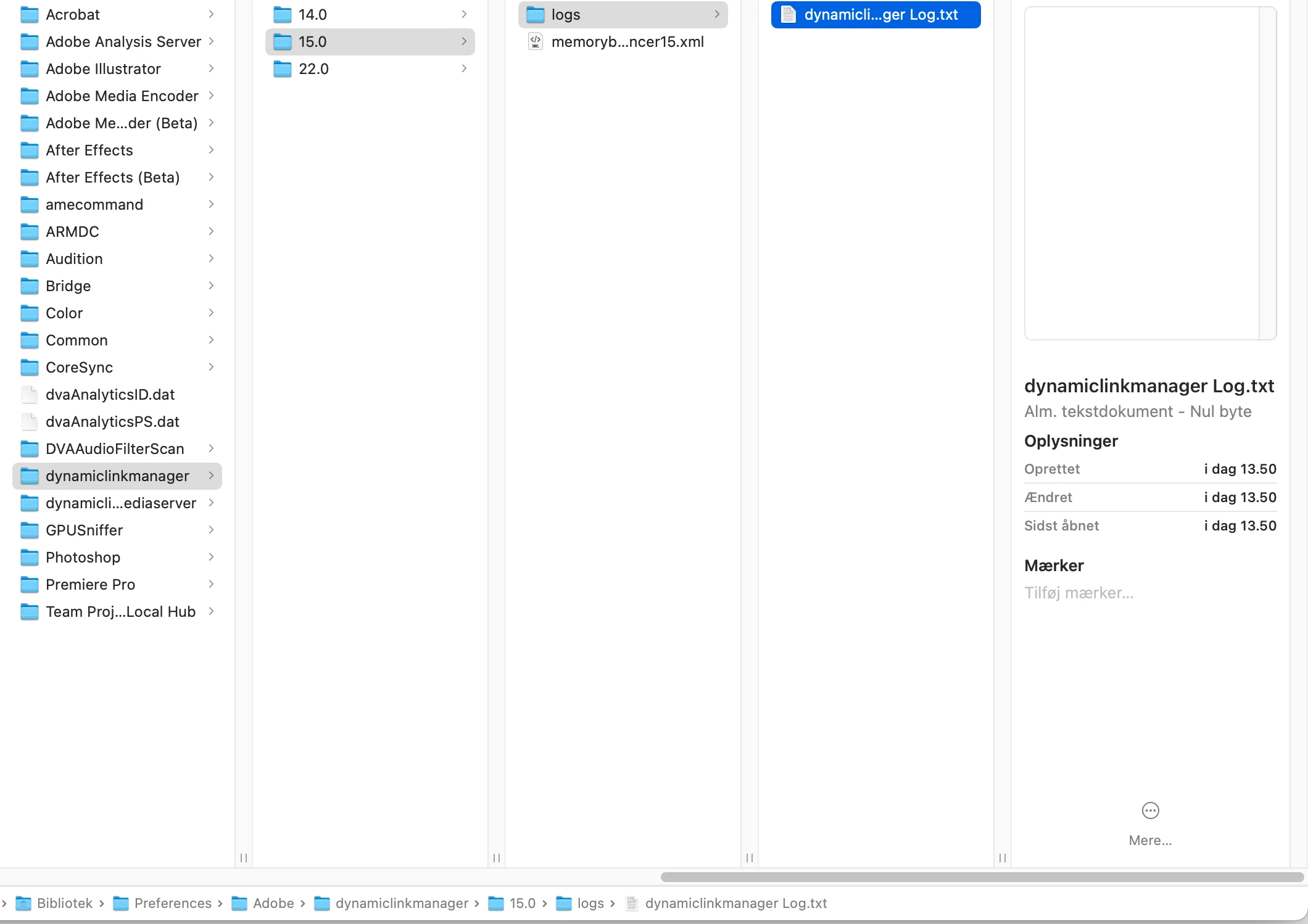Click the Tilføj mærker tags field
Image resolution: width=1308 pixels, height=924 pixels.
1078,593
